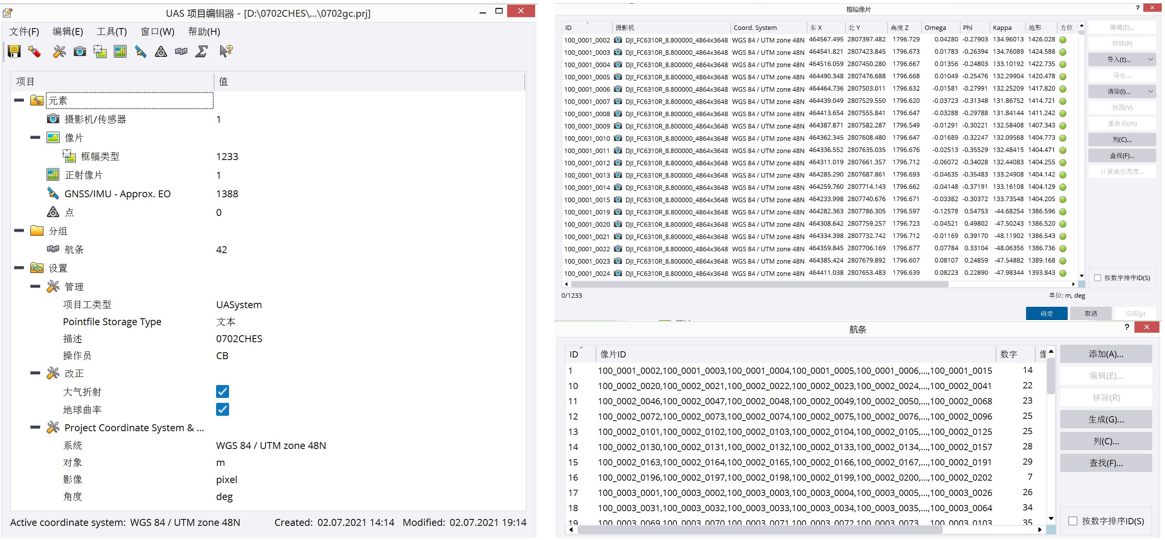
Task: Collapse the 分组 tree node
Action: click(19, 231)
